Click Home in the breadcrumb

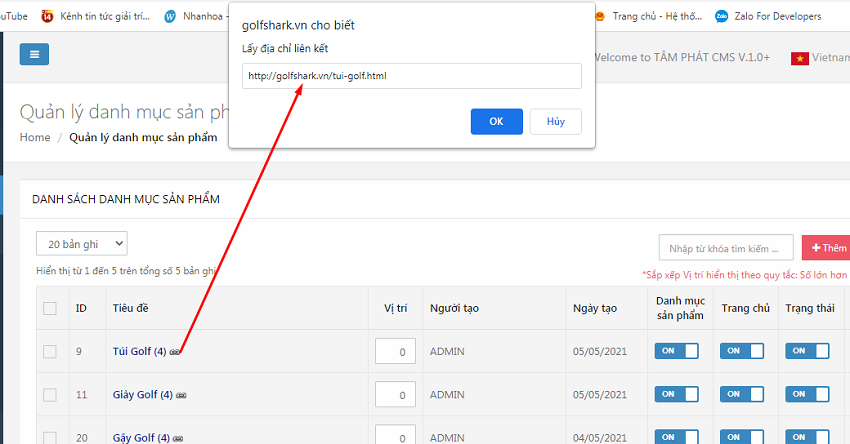point(35,137)
